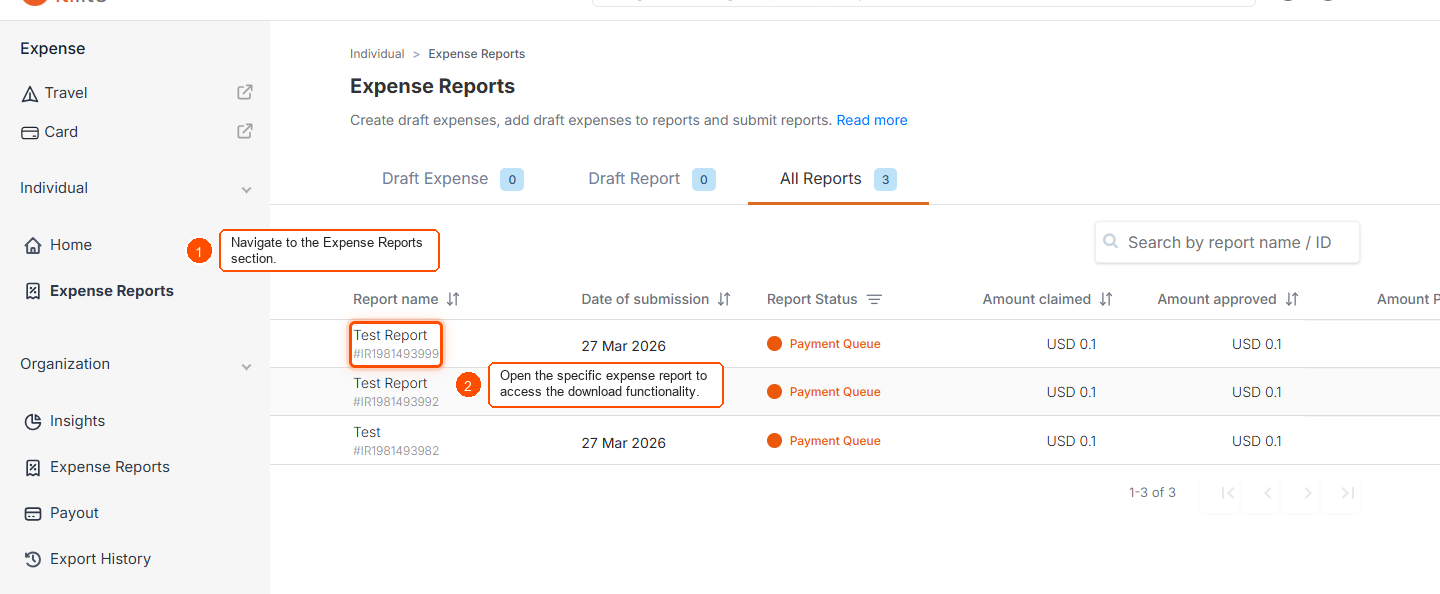Open Card from the sidebar icon
Screen dimensions: 1440x594
tap(30, 132)
